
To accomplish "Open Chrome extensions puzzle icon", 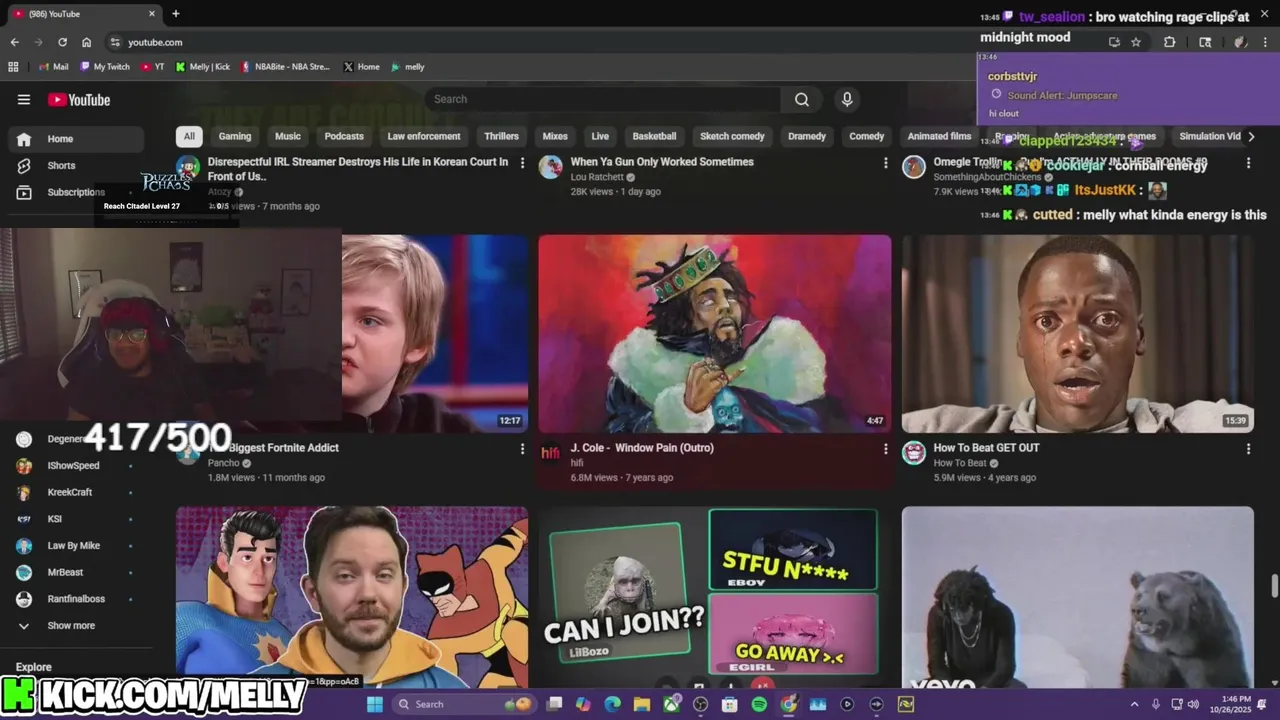I will [1169, 42].
